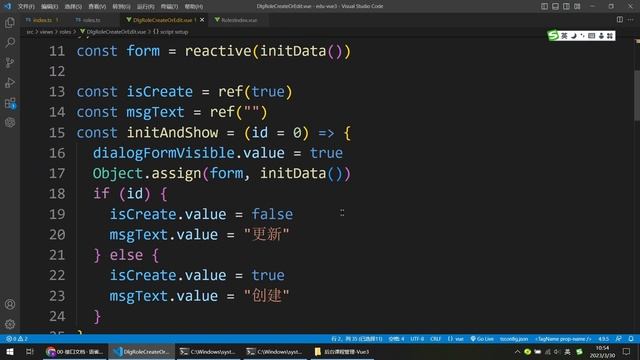Screen dimensions: 640x360
Task: Click the VS Code logo icon in title bar
Action: (x=8, y=6)
